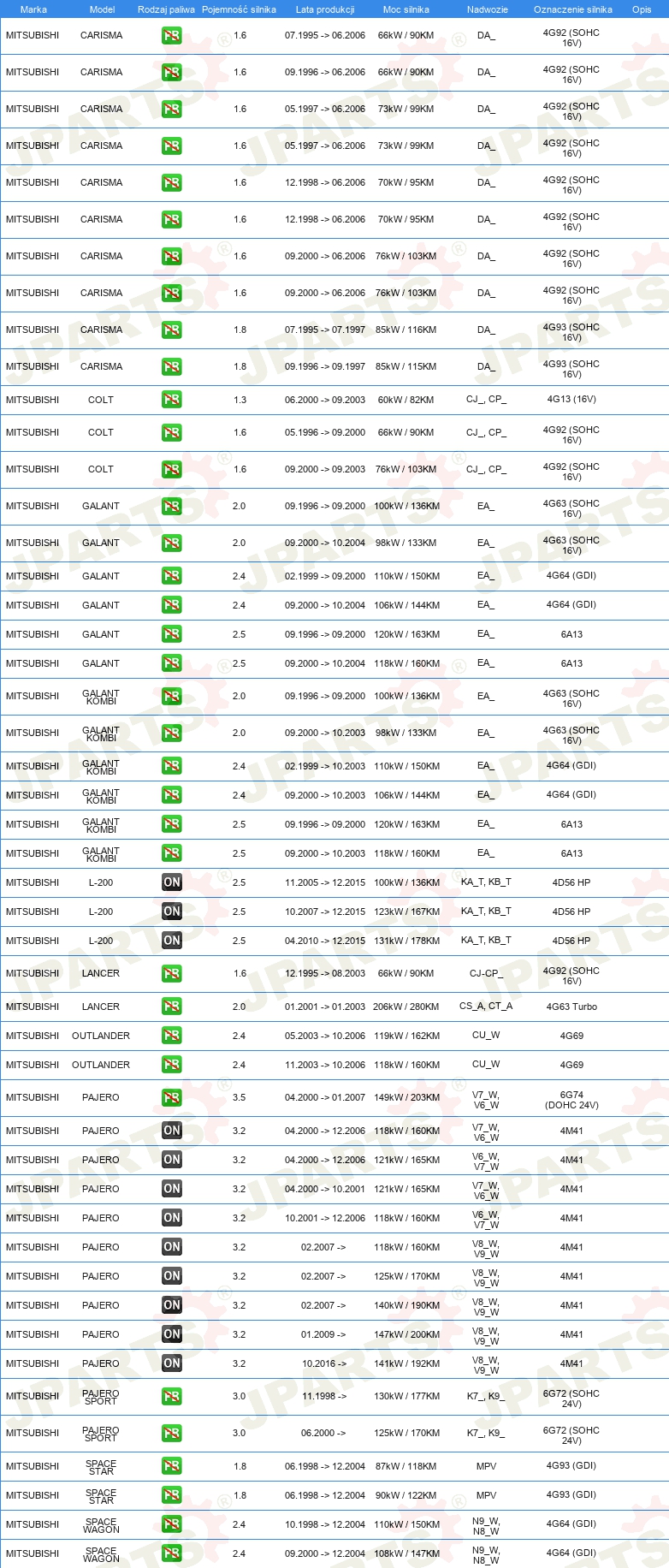This screenshot has width=669, height=1568.
Task: Select the petrol icon in the Outlander 118kW / 160KM row
Action: 172,1065
